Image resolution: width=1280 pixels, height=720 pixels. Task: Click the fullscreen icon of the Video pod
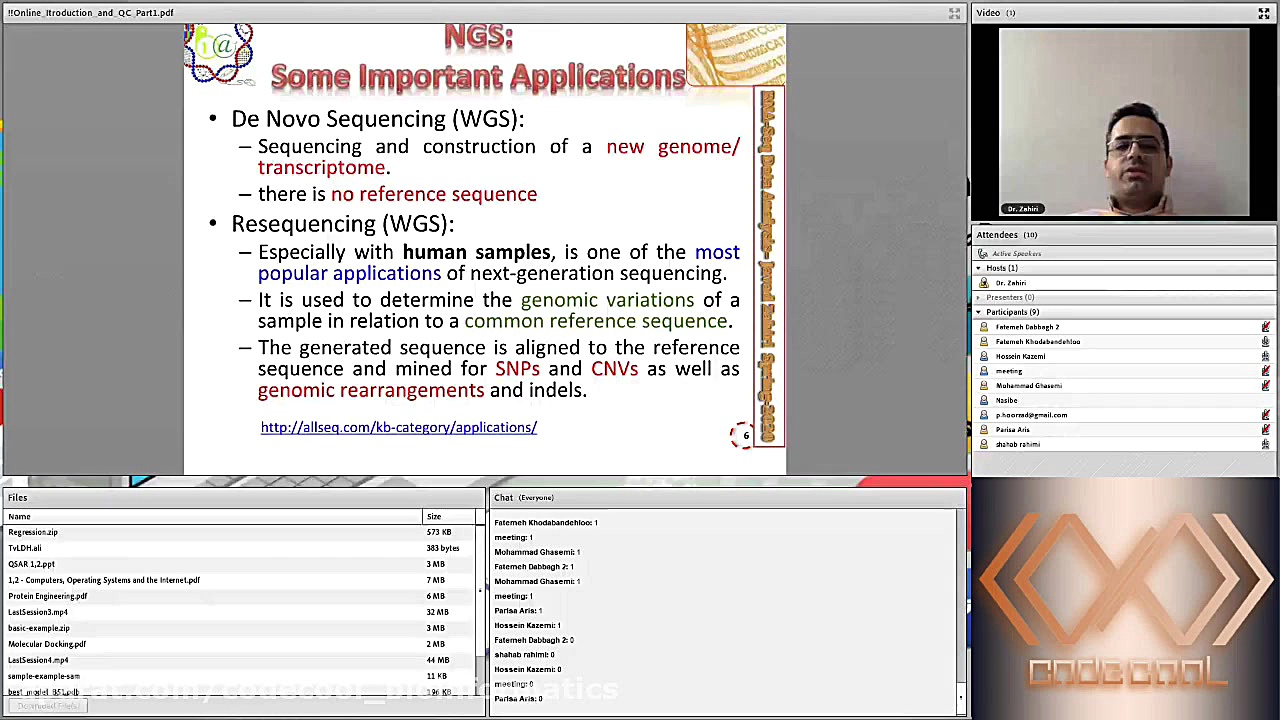point(1264,13)
